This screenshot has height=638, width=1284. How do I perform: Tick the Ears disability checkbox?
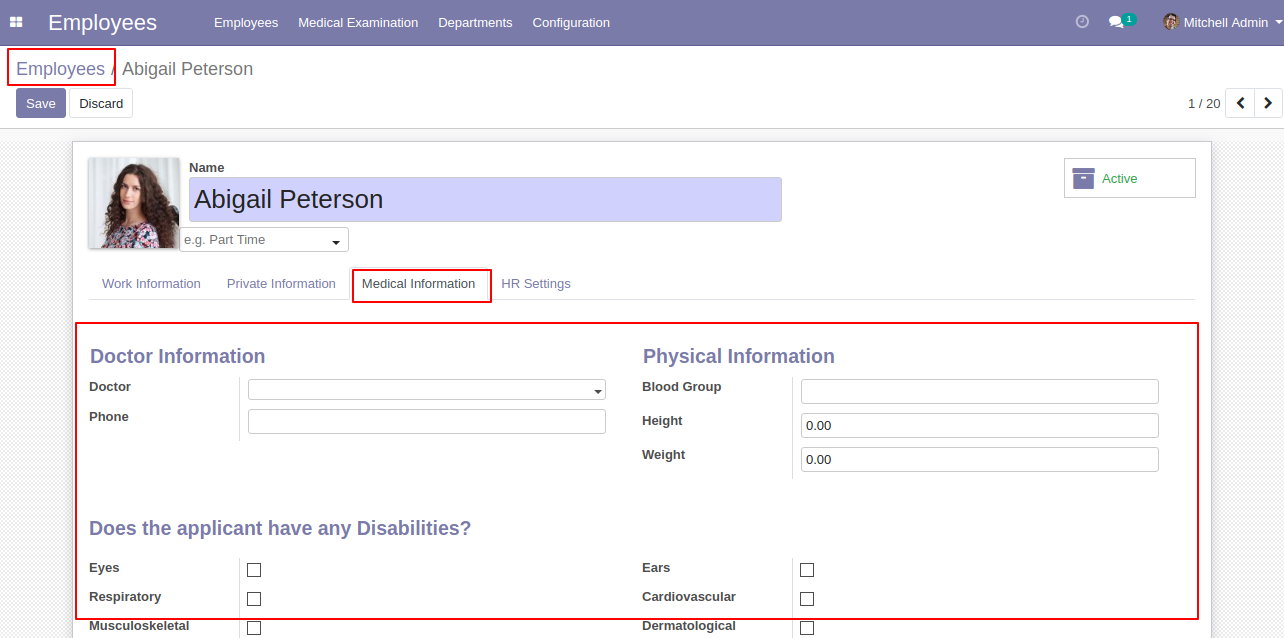807,570
